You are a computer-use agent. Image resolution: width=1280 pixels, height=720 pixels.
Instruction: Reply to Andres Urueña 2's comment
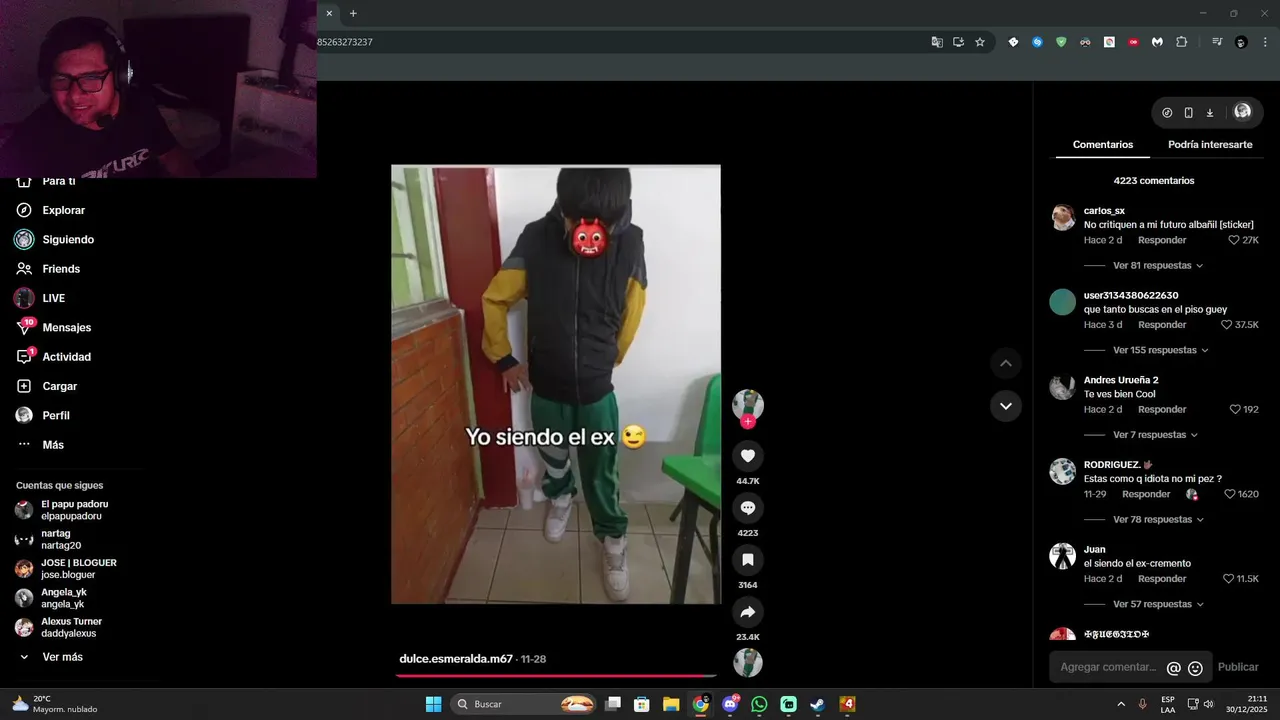1162,410
